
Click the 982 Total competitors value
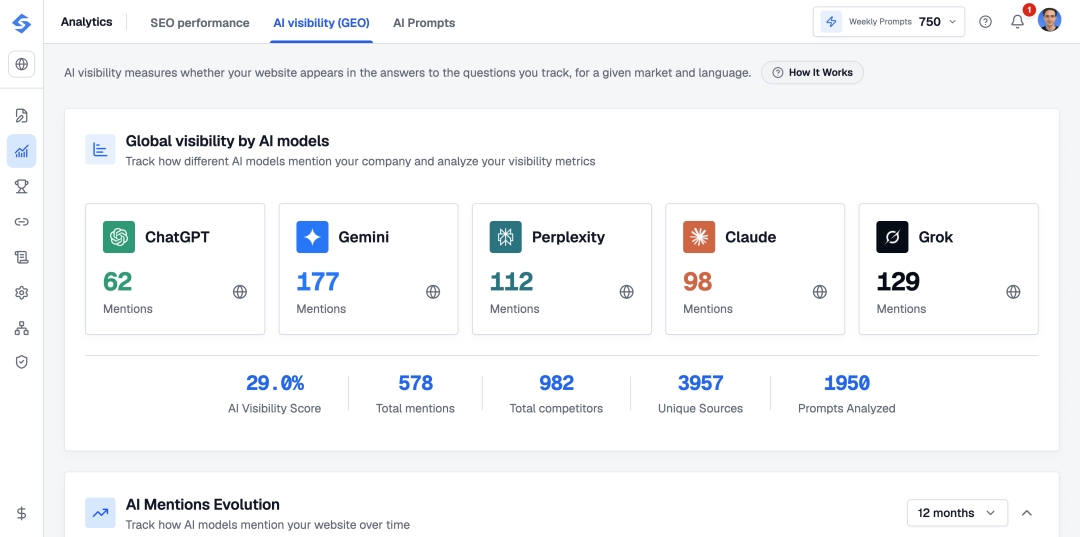(x=557, y=383)
